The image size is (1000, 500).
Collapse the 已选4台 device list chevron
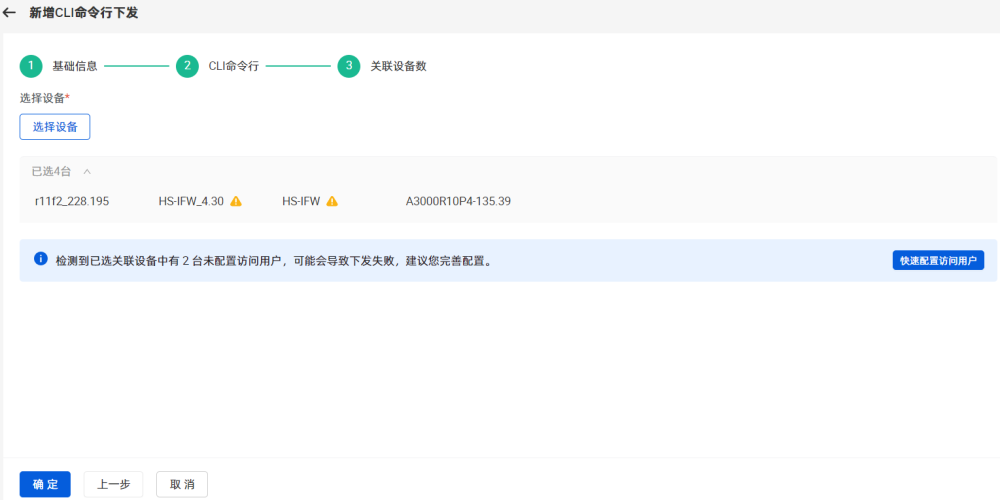(x=87, y=171)
